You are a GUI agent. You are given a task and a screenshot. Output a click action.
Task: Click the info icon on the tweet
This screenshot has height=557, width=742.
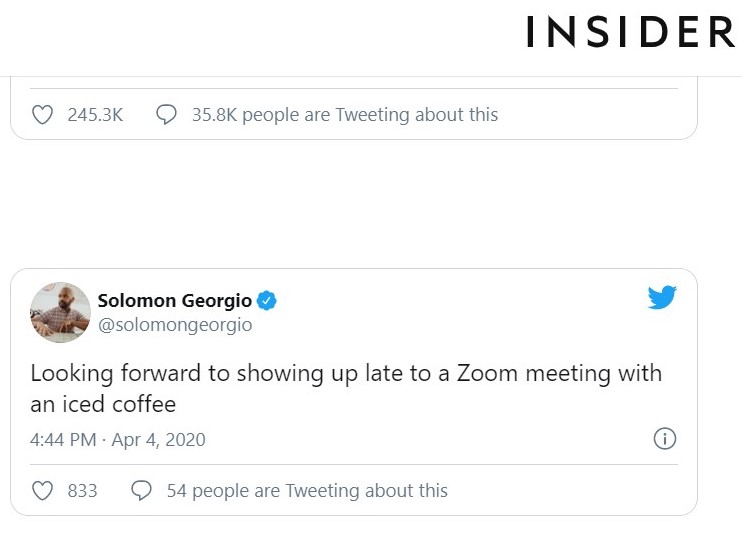665,439
